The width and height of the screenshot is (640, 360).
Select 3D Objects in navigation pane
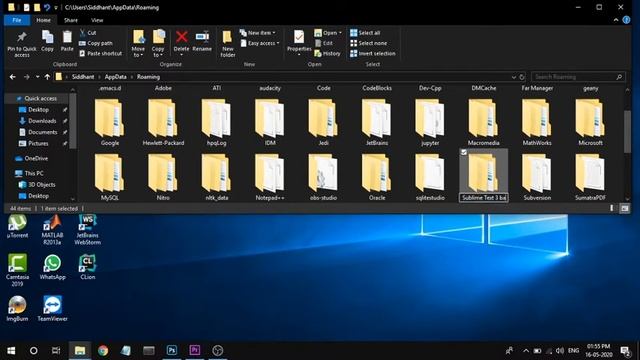[x=41, y=184]
